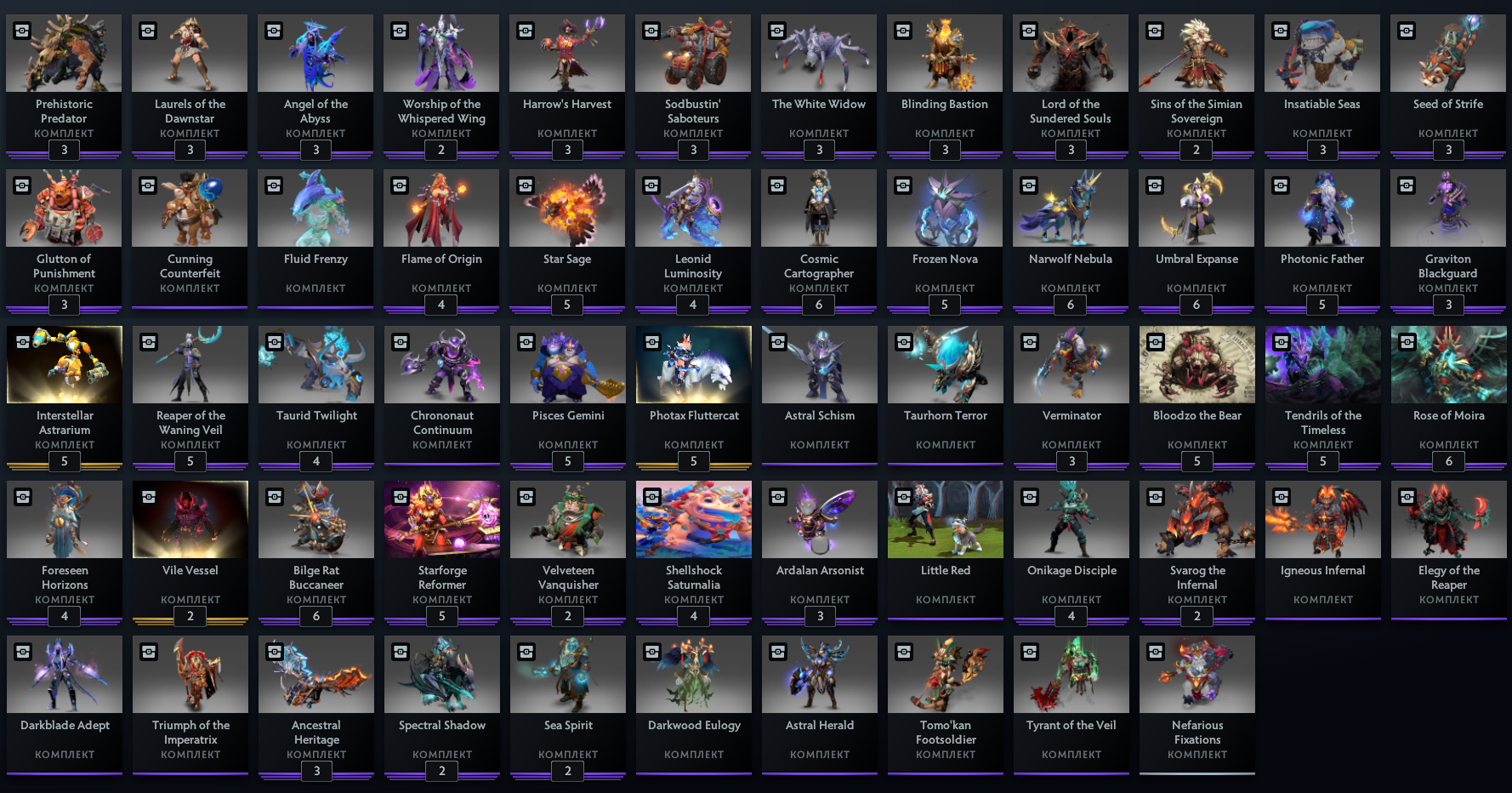Click bundle icon on Little Red card
The height and width of the screenshot is (793, 1512).
905,498
